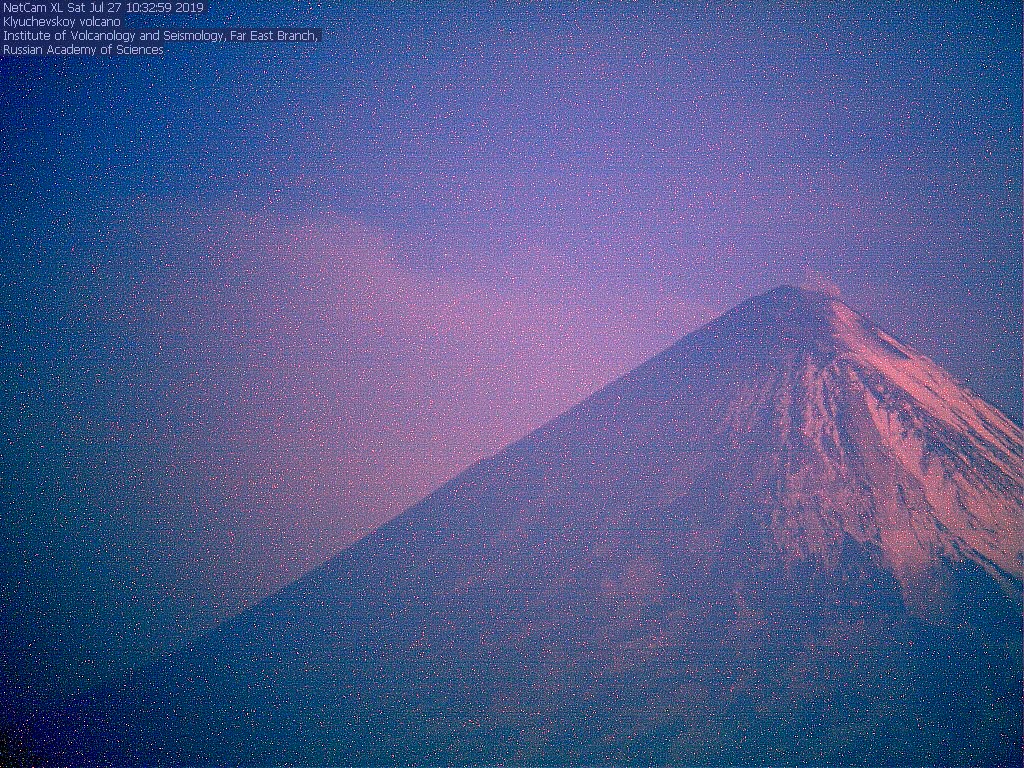Click the NetCam XL timestamp text
The width and height of the screenshot is (1024, 768).
point(103,8)
